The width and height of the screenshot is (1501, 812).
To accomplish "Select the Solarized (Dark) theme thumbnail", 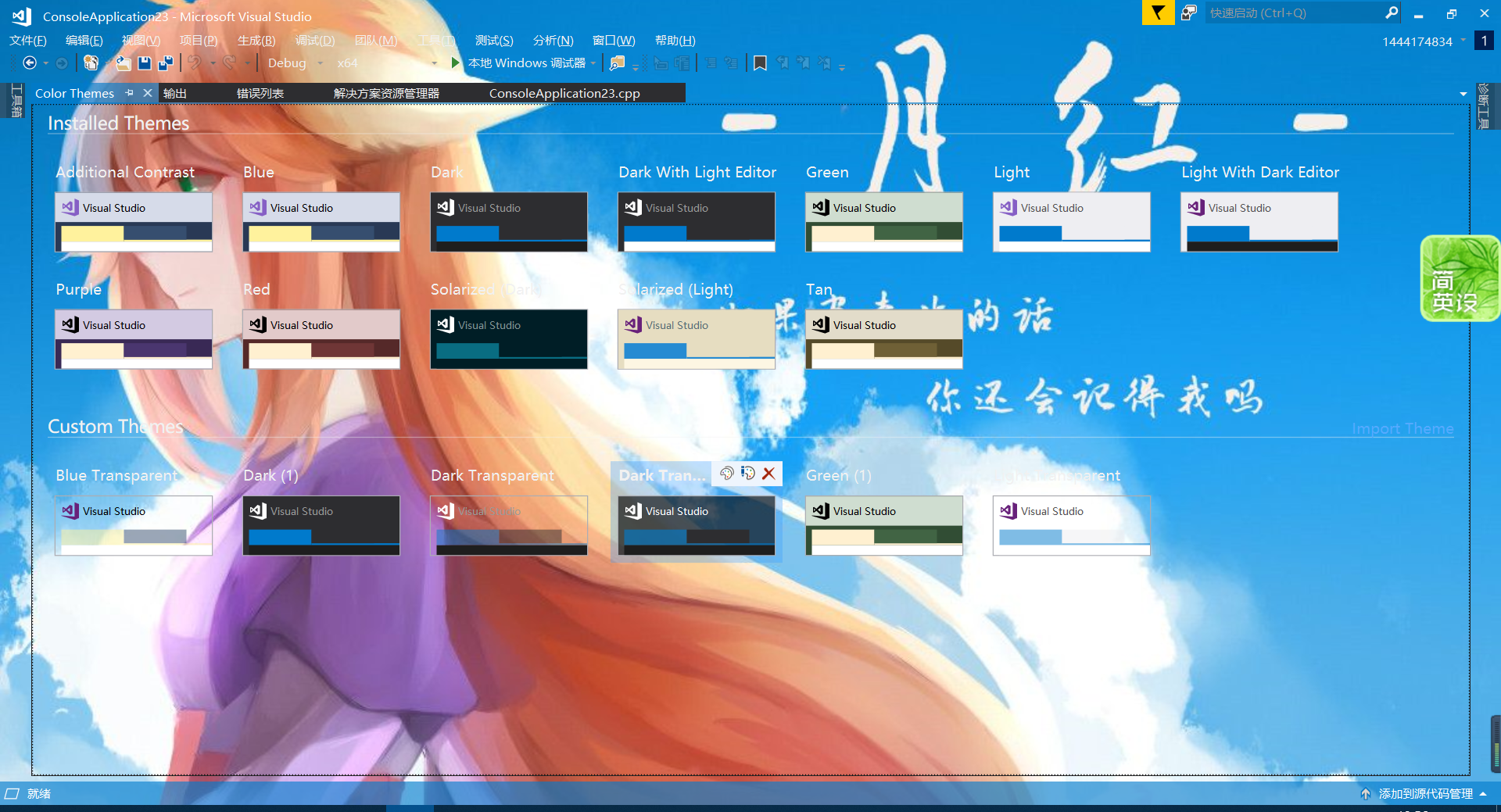I will pos(509,338).
